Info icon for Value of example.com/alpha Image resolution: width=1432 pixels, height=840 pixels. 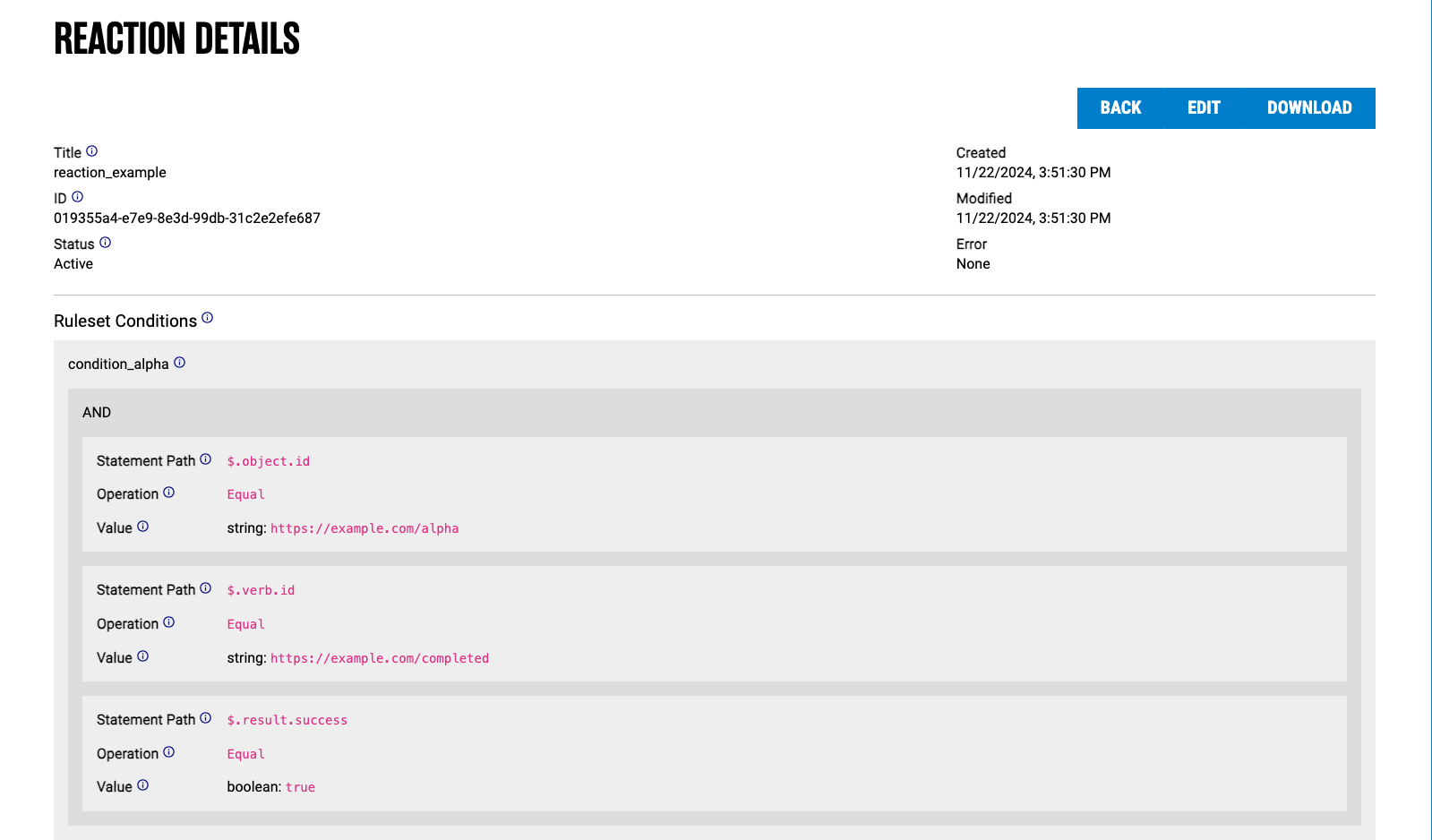(x=142, y=527)
